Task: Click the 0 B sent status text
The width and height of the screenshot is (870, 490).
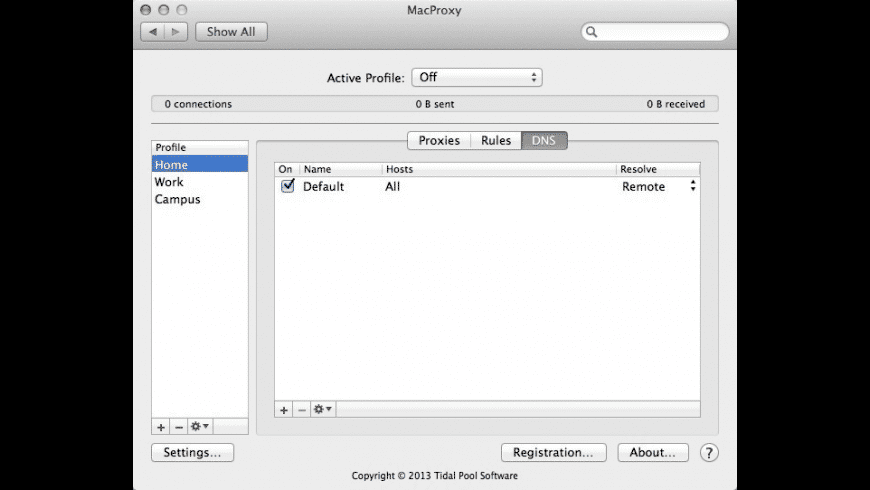Action: coord(435,104)
